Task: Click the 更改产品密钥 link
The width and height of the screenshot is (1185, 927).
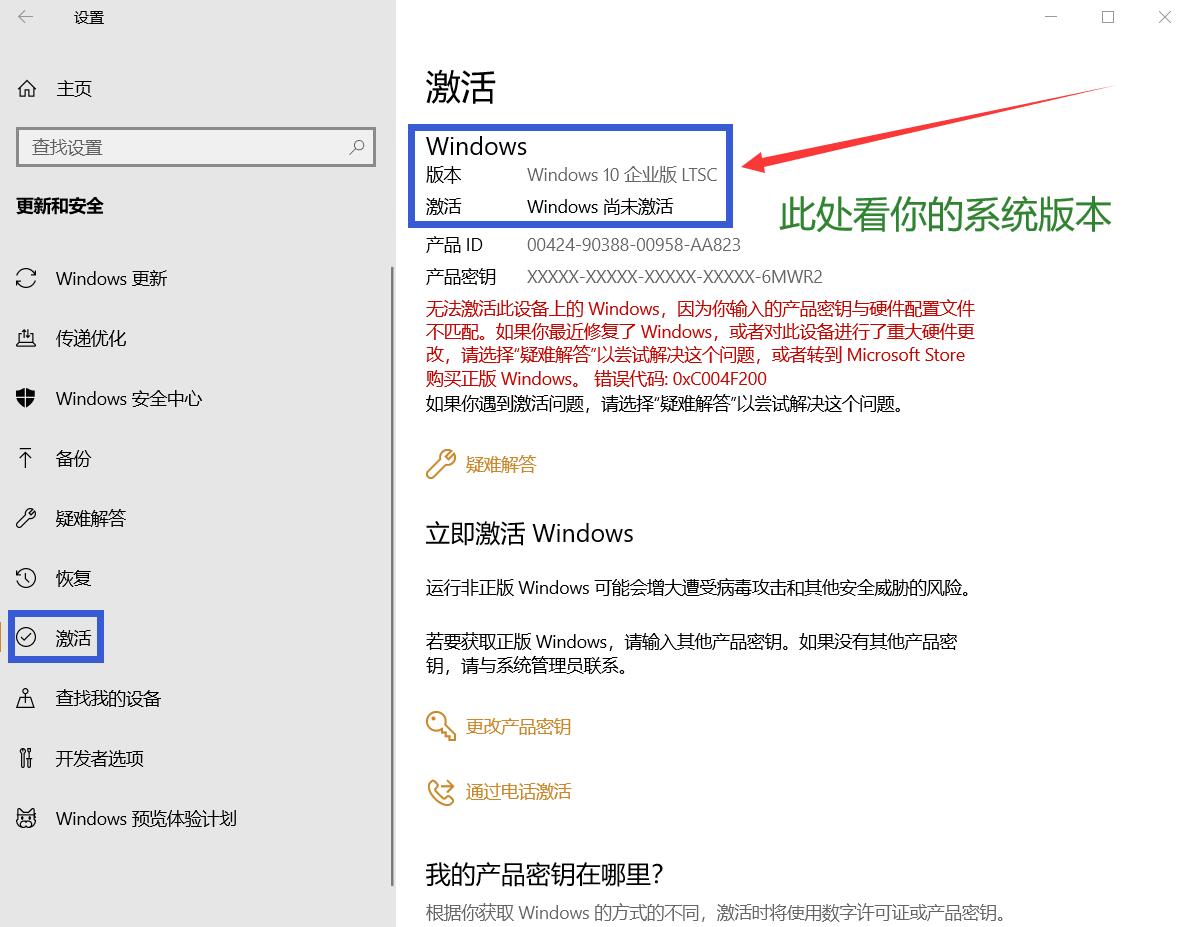Action: tap(518, 726)
